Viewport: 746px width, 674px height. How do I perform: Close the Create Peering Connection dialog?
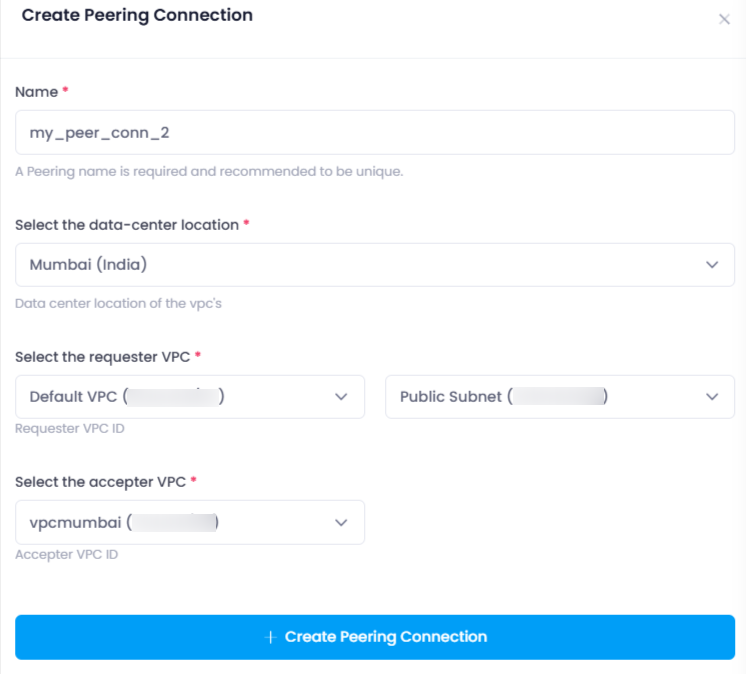pyautogui.click(x=724, y=20)
